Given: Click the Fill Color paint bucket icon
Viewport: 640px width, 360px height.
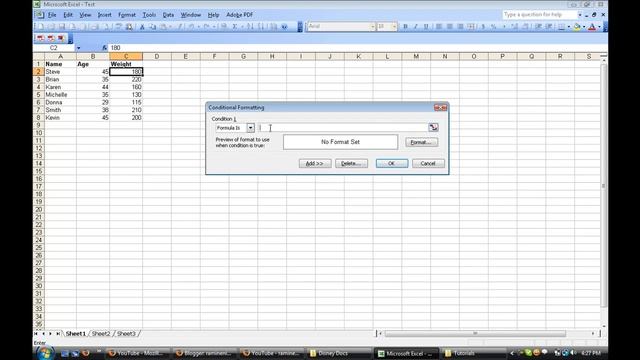Looking at the screenshot, I should click(x=577, y=27).
